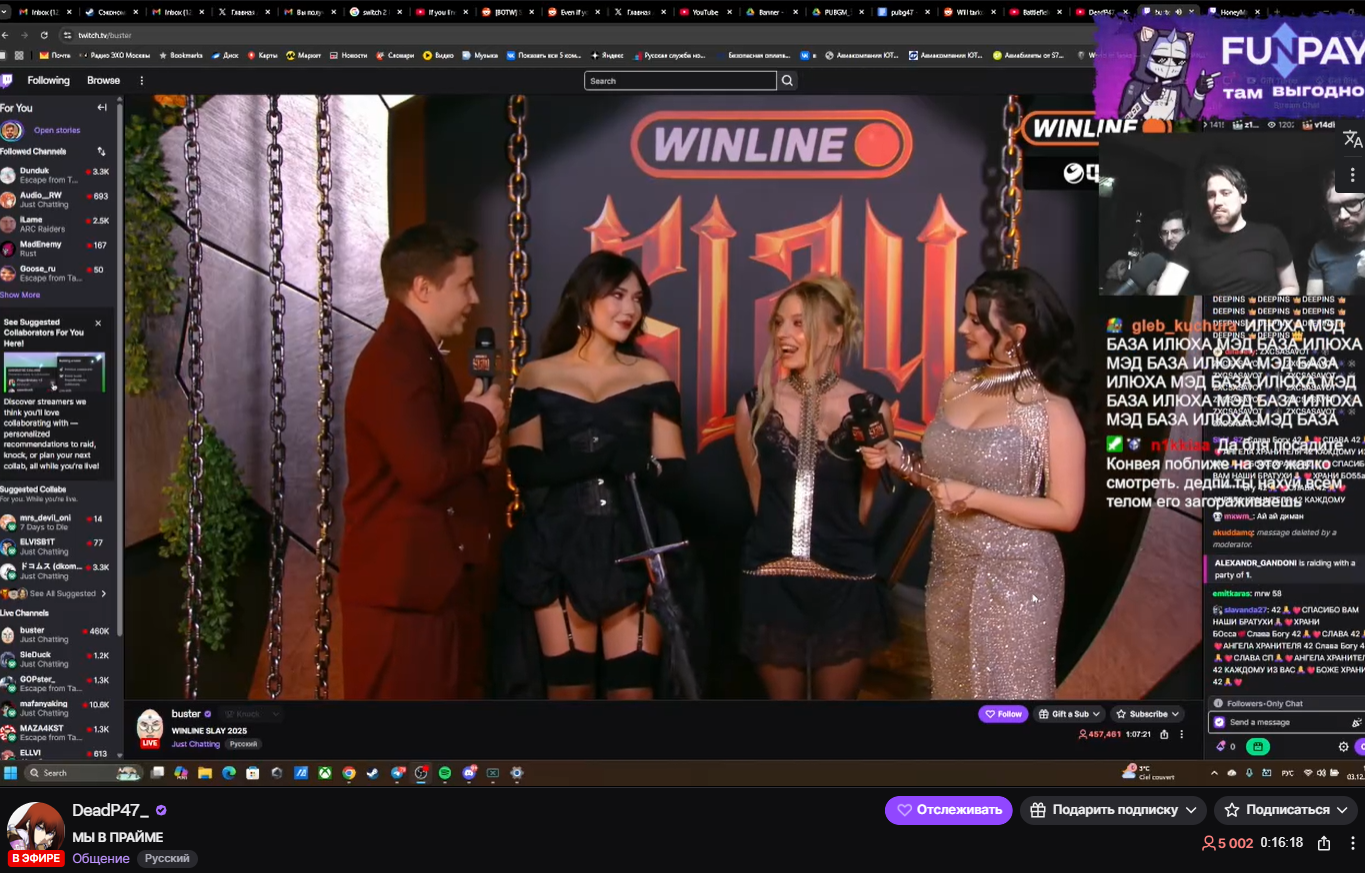
Task: Close the Suggested Collaborators card
Action: [98, 323]
